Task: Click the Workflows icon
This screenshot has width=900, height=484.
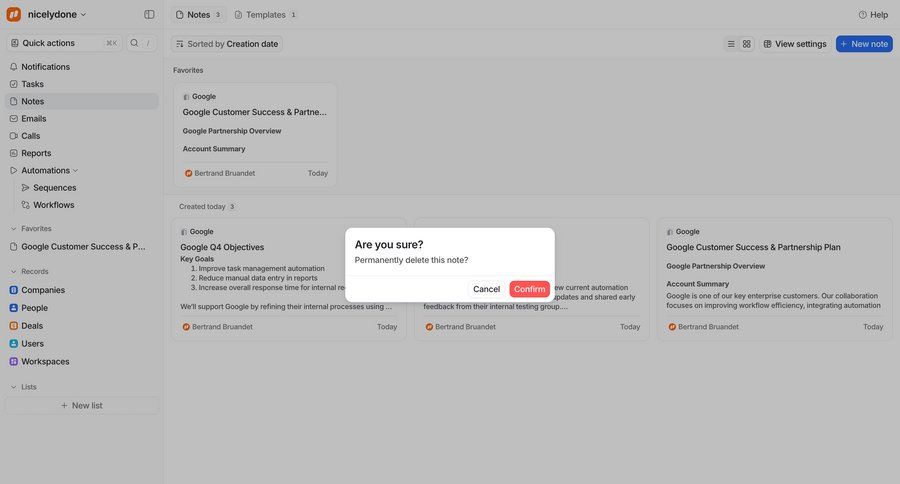Action: (x=25, y=204)
